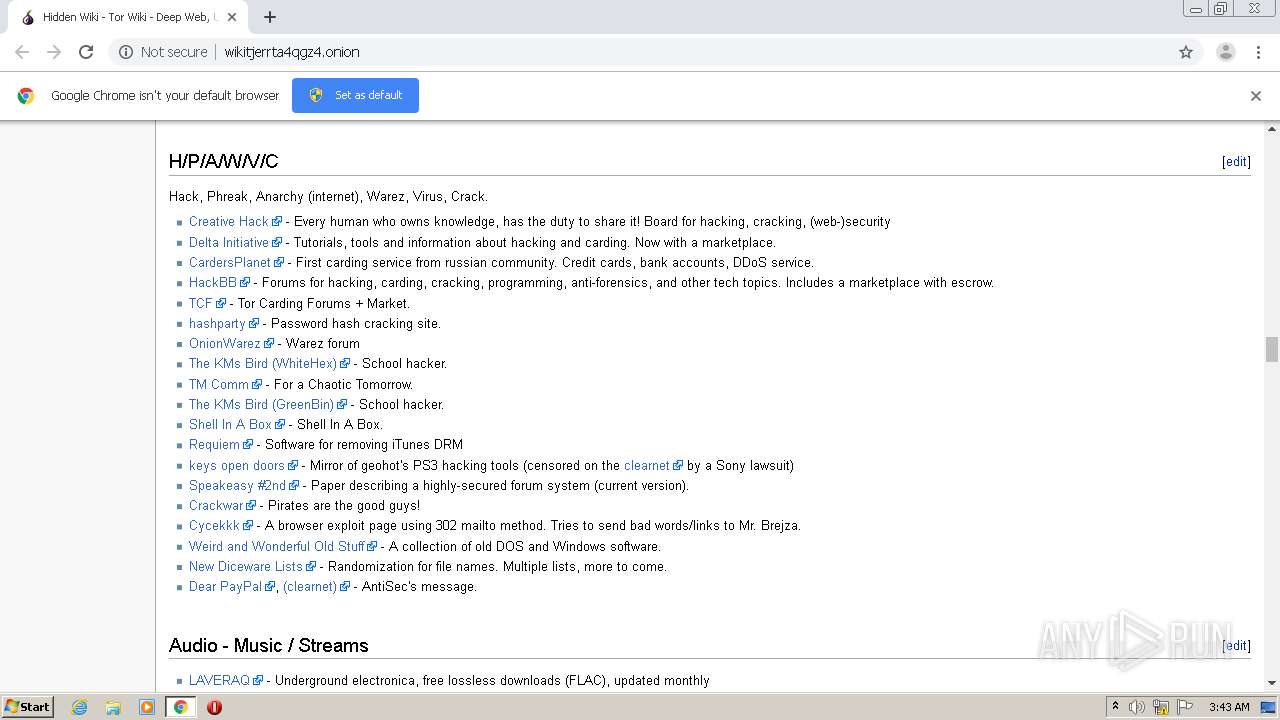Dismiss the default browser notification bar
This screenshot has width=1280, height=720.
click(x=1256, y=96)
